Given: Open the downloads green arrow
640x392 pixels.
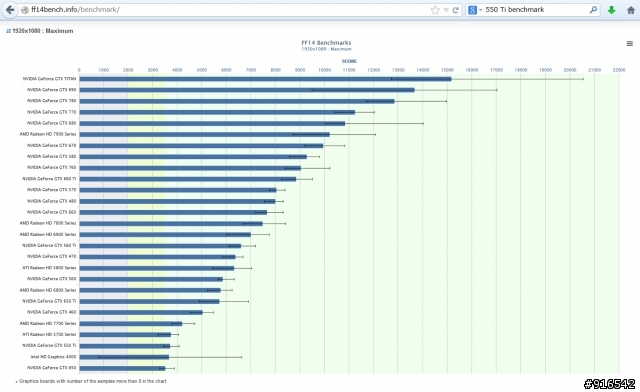Looking at the screenshot, I should [611, 10].
